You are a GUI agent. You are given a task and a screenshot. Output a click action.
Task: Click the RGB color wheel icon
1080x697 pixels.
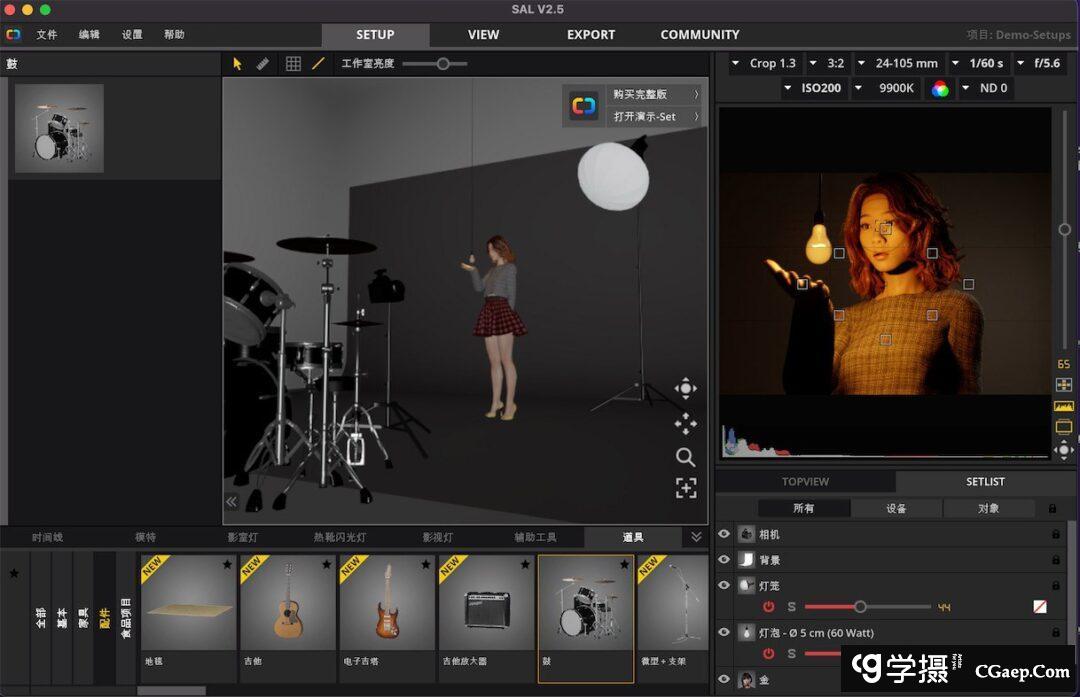click(940, 88)
